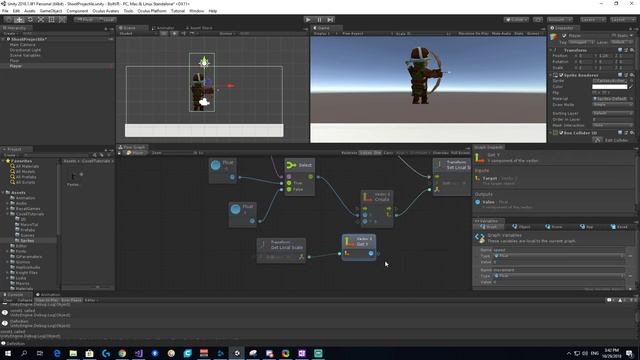Toggle Maximize On Play in Game view
Viewport: 640px width, 360px height.
coord(473,33)
